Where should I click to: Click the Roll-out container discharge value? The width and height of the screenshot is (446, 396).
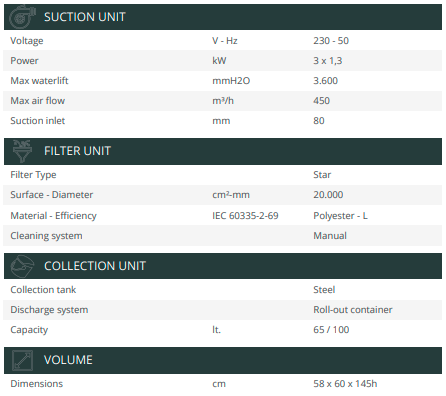tap(353, 310)
